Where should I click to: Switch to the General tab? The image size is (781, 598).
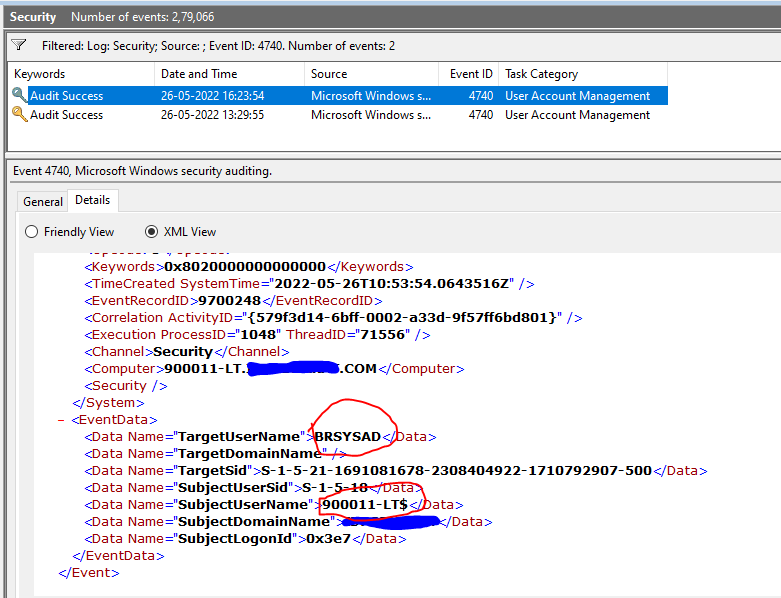[42, 201]
